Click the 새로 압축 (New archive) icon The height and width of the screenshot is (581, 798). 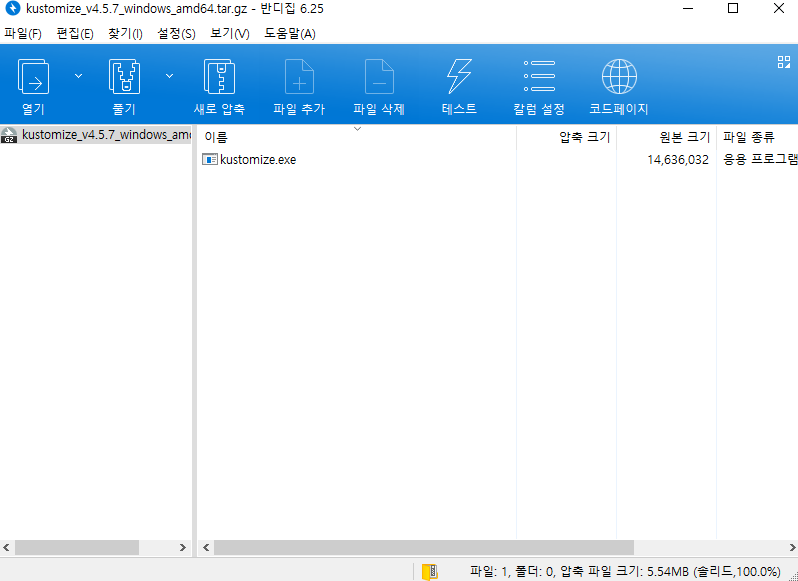click(x=219, y=76)
